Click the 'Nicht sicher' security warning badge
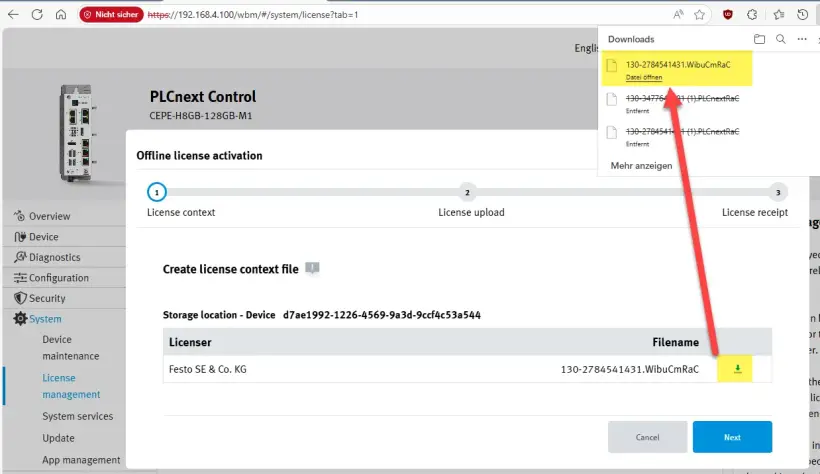This screenshot has width=820, height=474. pyautogui.click(x=111, y=15)
